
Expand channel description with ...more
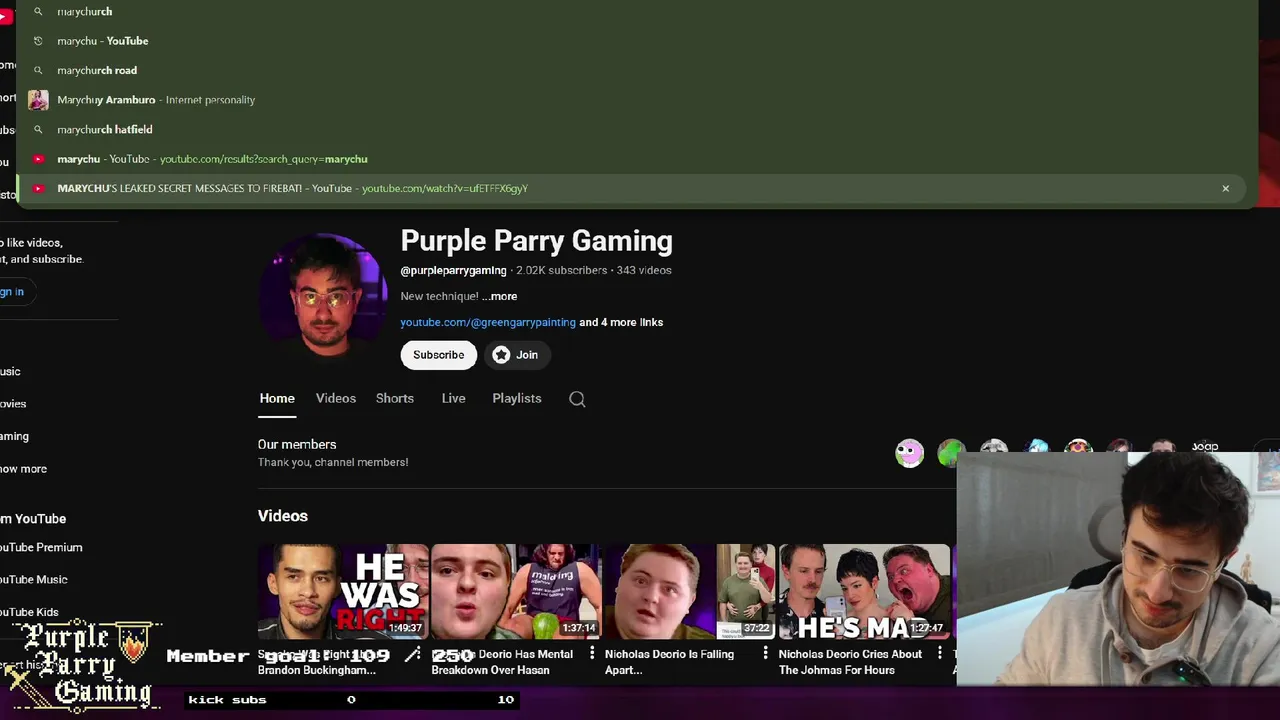[499, 296]
